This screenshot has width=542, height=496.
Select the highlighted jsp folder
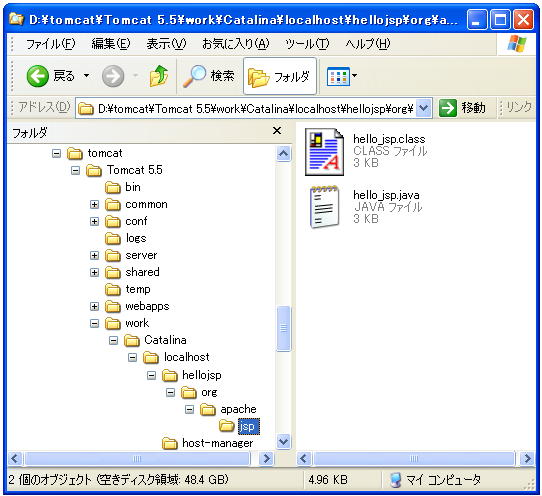click(249, 427)
